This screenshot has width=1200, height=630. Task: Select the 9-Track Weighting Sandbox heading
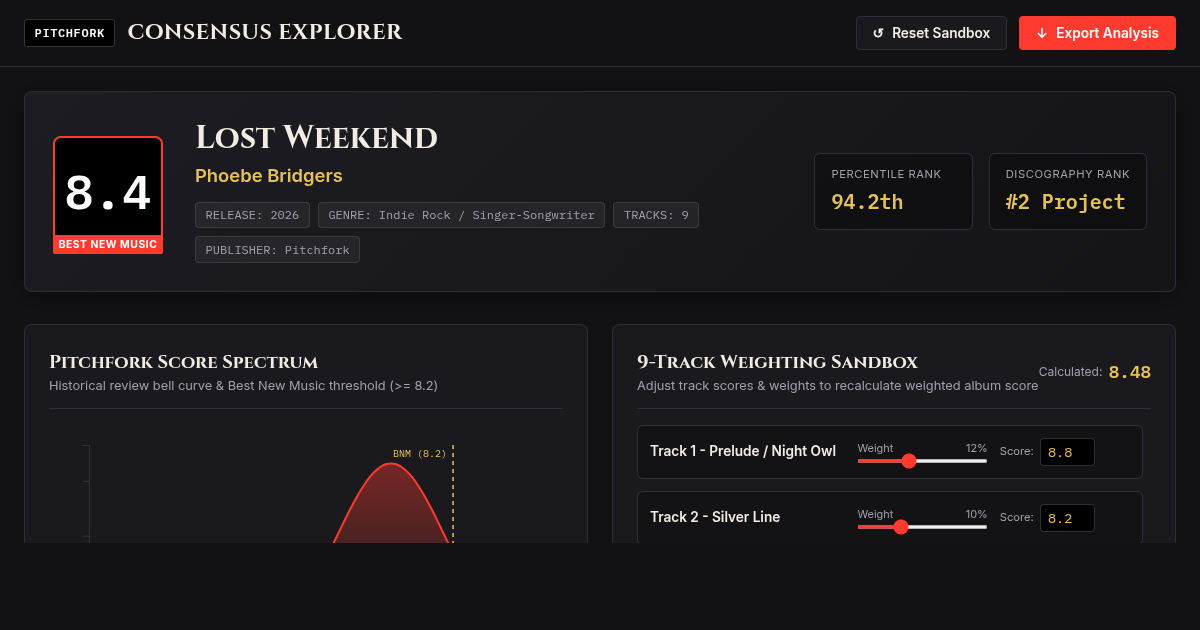pos(777,362)
